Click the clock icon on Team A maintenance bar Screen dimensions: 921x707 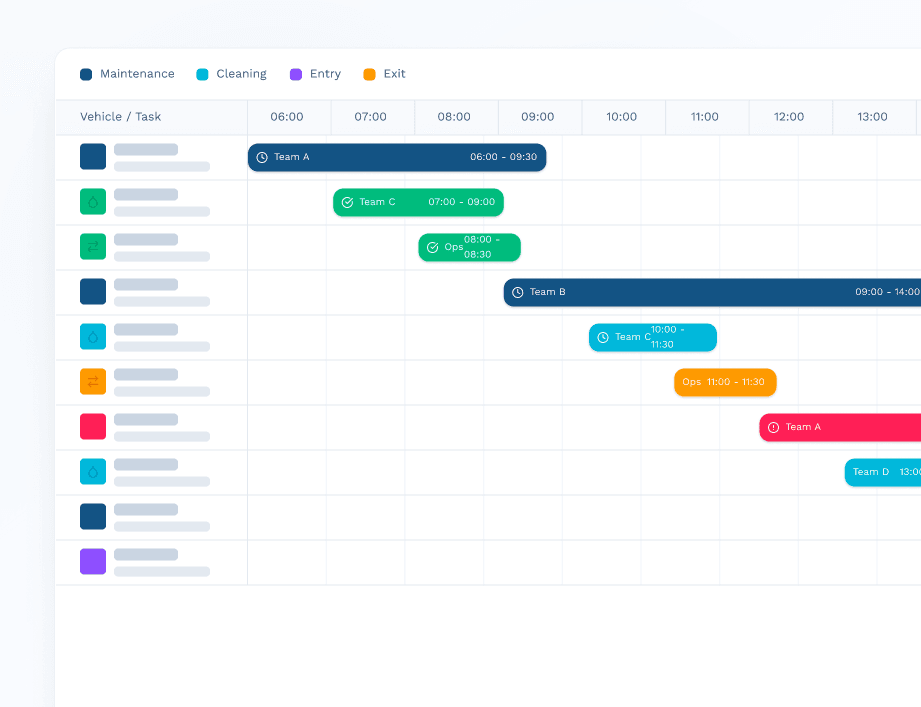[262, 157]
